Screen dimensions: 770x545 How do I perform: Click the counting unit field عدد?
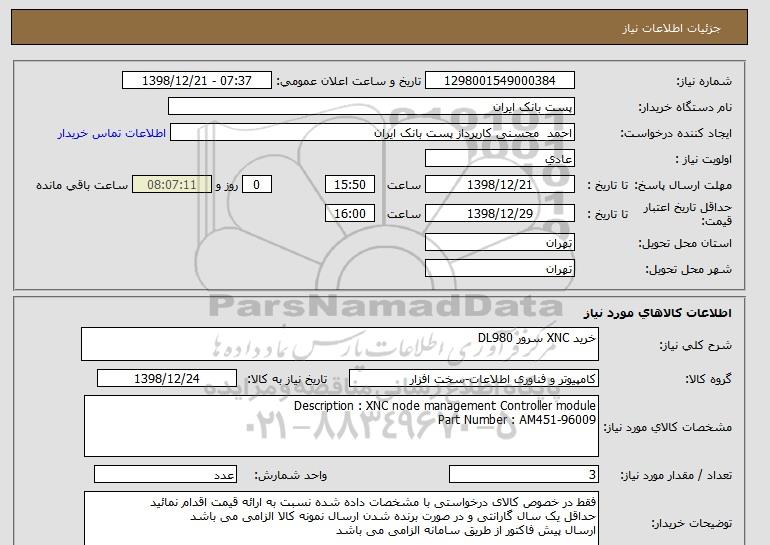[x=165, y=475]
